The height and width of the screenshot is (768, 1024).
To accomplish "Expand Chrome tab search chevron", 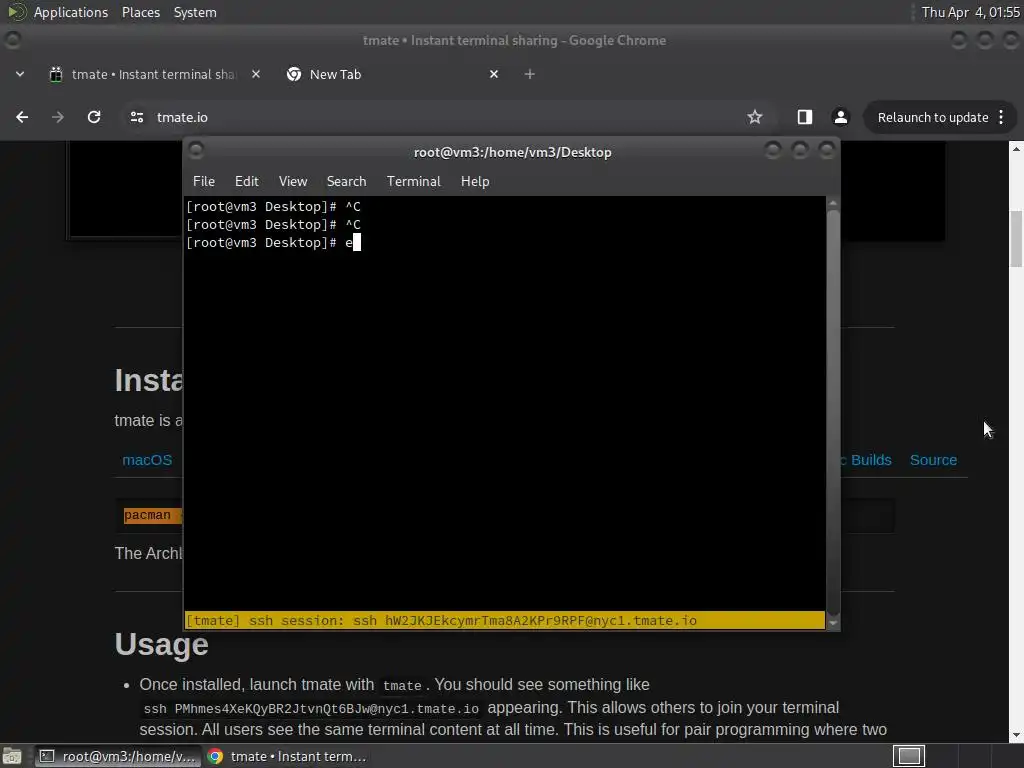I will click(20, 74).
